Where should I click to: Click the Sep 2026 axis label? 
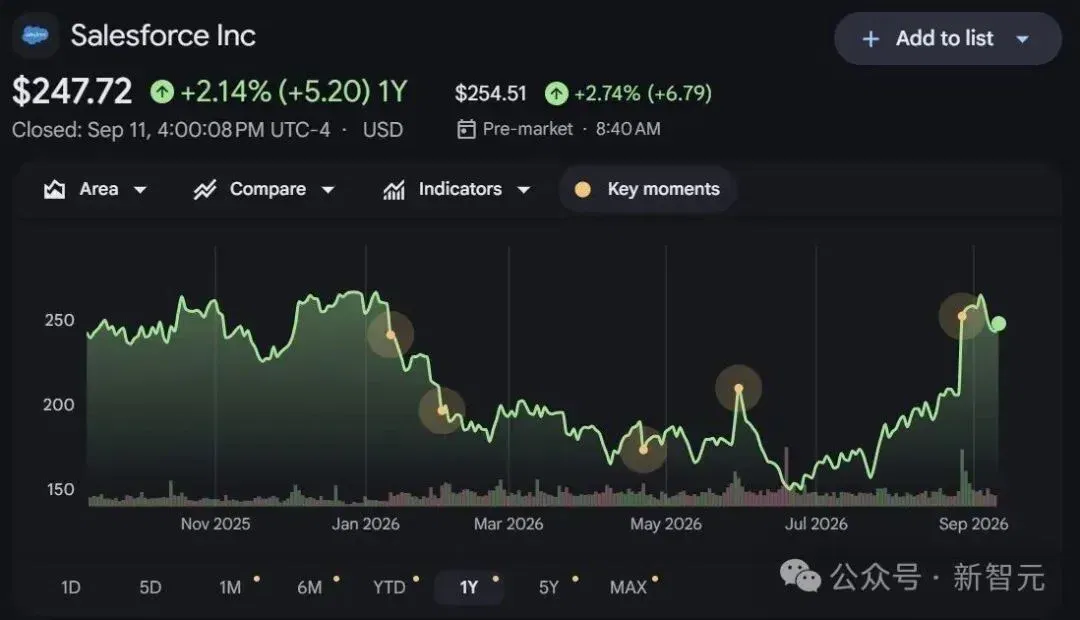[x=973, y=524]
